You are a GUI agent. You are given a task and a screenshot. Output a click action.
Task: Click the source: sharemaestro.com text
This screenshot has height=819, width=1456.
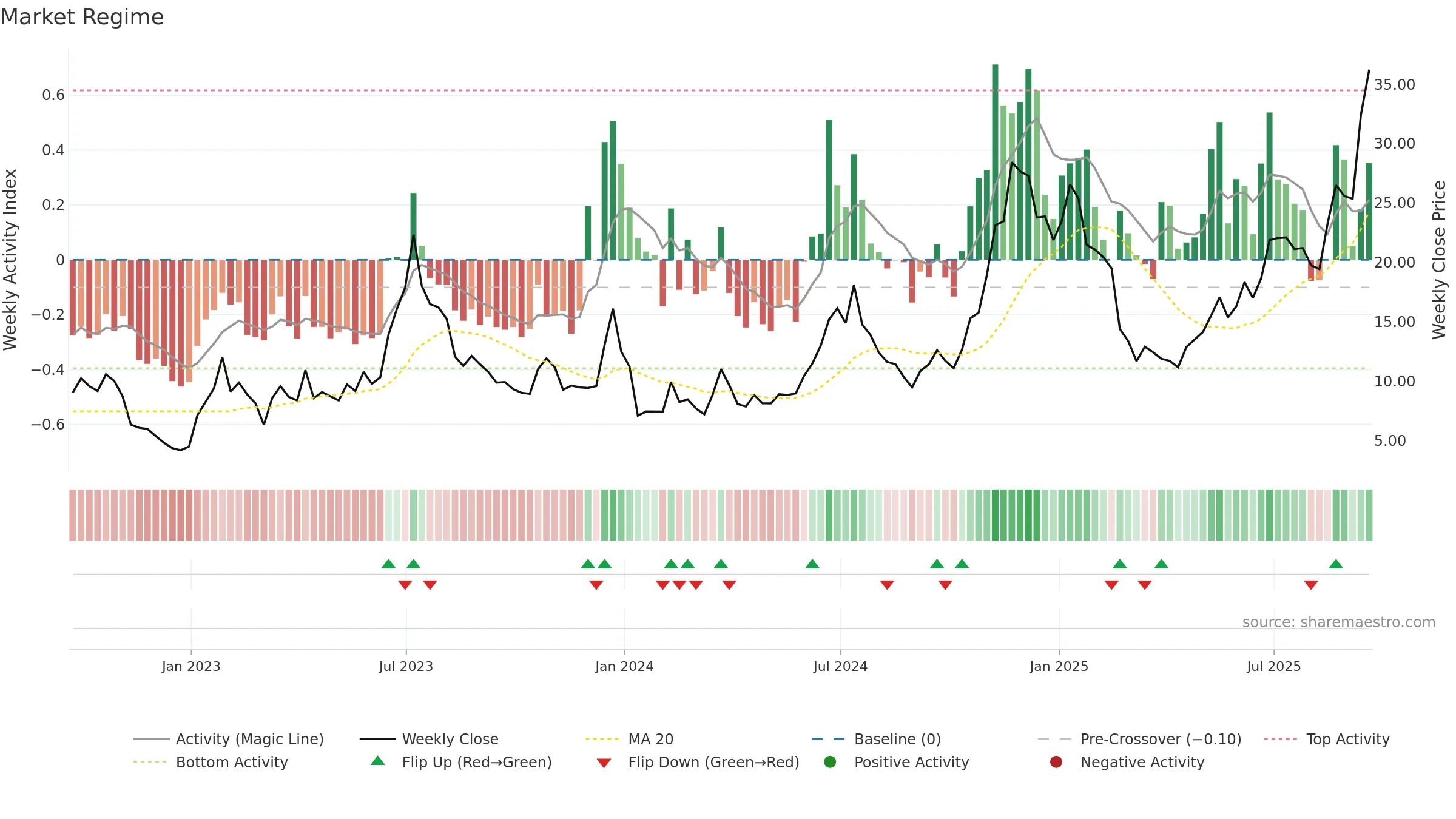point(1339,622)
